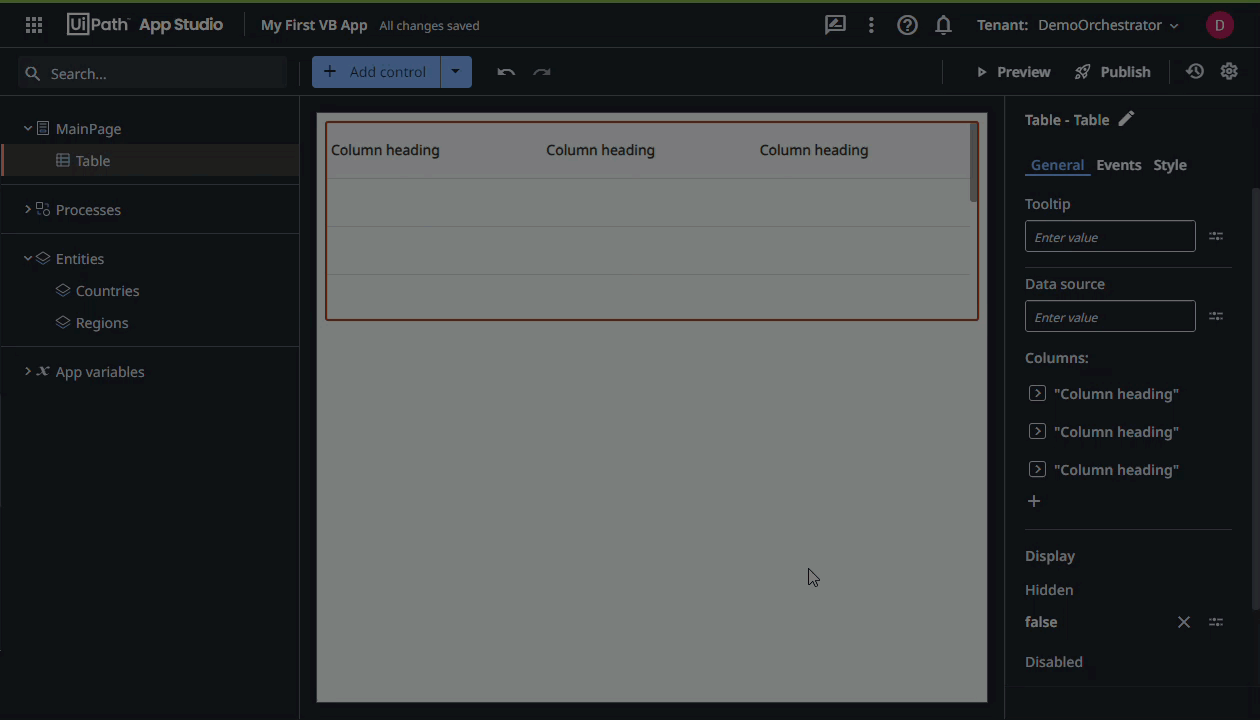Open expression options for Tooltip field
The width and height of the screenshot is (1260, 720).
(1216, 237)
